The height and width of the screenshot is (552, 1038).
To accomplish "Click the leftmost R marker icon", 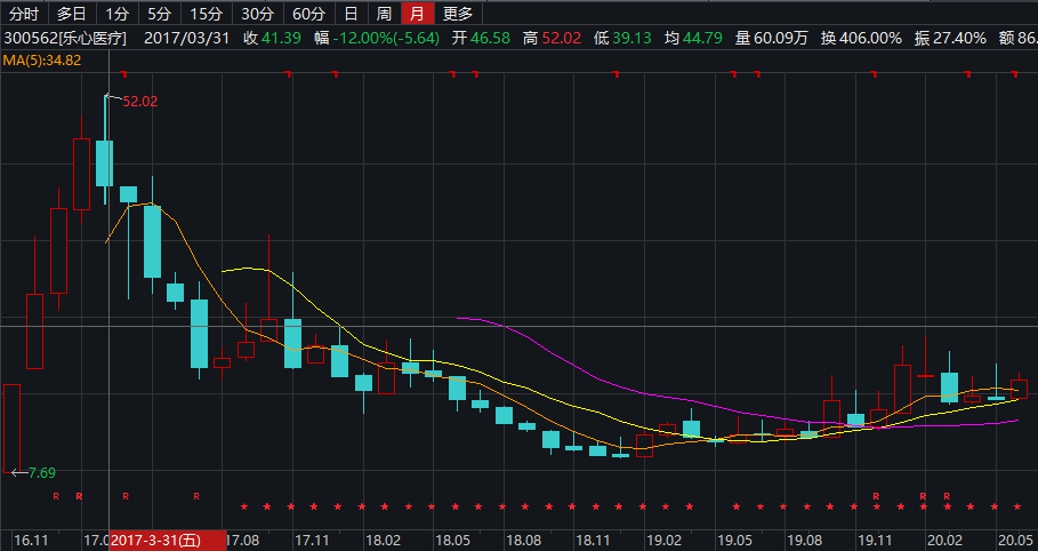I will coord(56,495).
